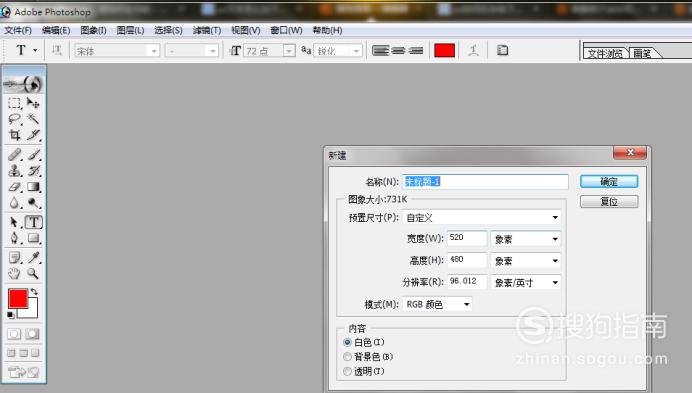Switch to Quick Mask mode
This screenshot has height=393, width=692.
[x=32, y=334]
